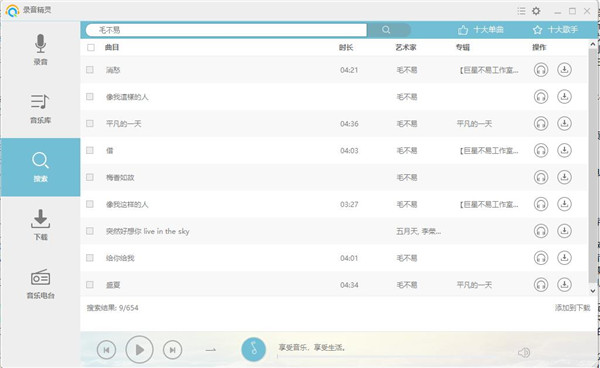
Task: Click album 平凡的一天 in the 盛夏 row
Action: [x=474, y=285]
